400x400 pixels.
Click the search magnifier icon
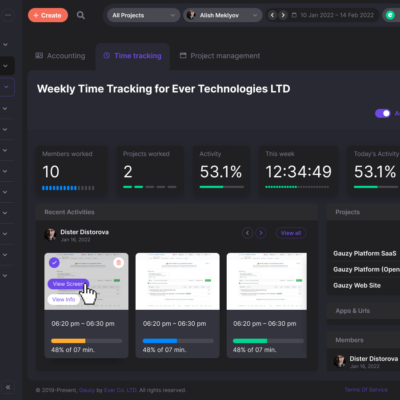click(x=81, y=15)
